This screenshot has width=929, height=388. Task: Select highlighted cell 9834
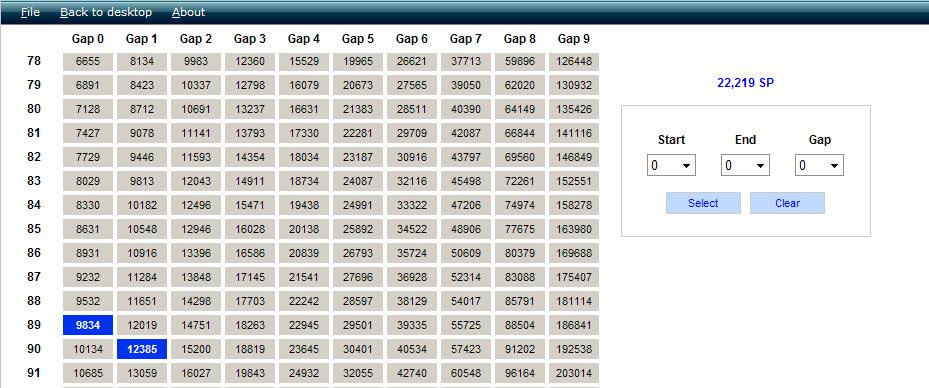point(88,325)
